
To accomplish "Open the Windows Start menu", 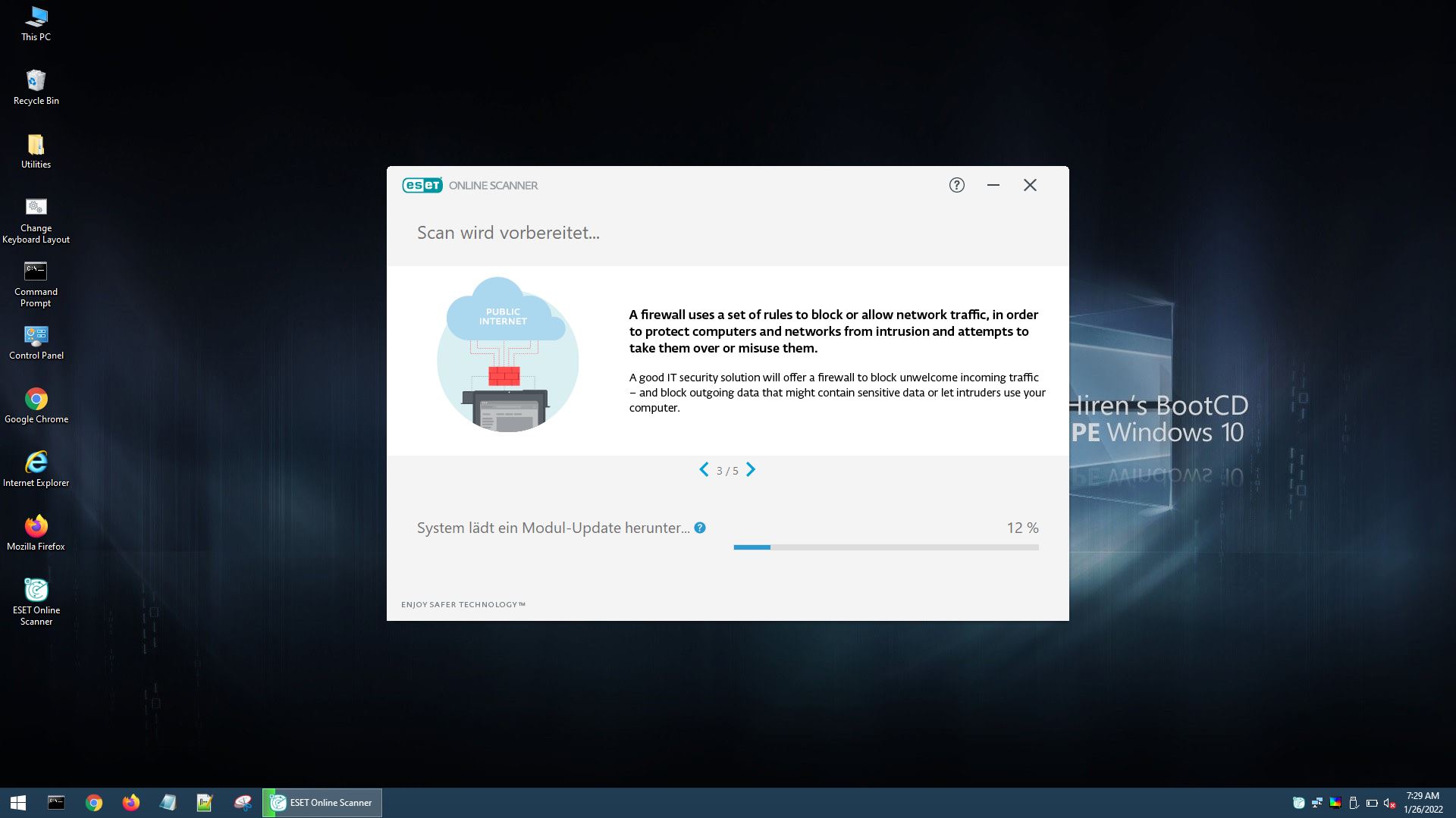I will (x=18, y=803).
